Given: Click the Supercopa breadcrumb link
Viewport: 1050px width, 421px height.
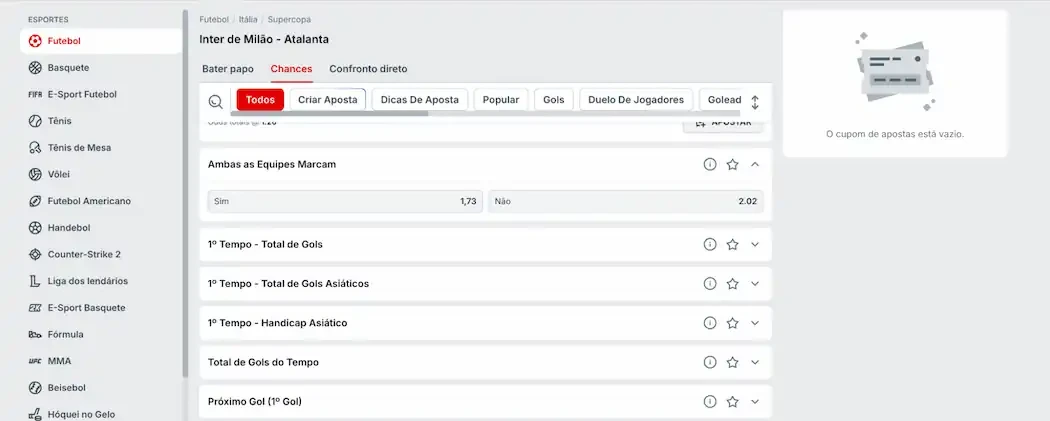Looking at the screenshot, I should [289, 19].
